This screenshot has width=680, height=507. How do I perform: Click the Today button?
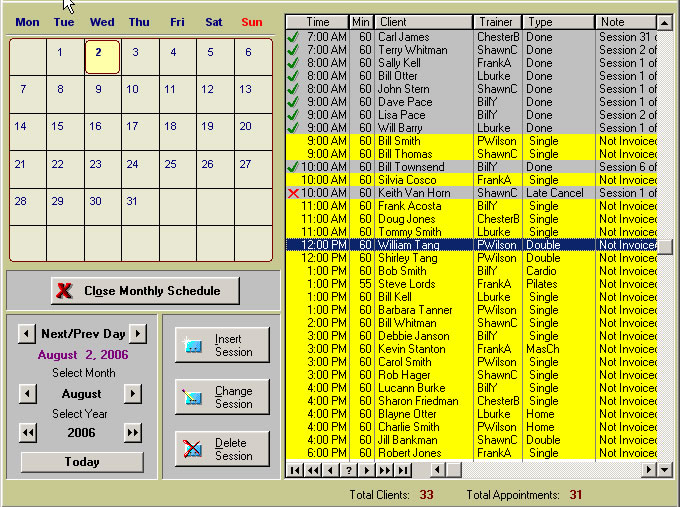click(82, 462)
